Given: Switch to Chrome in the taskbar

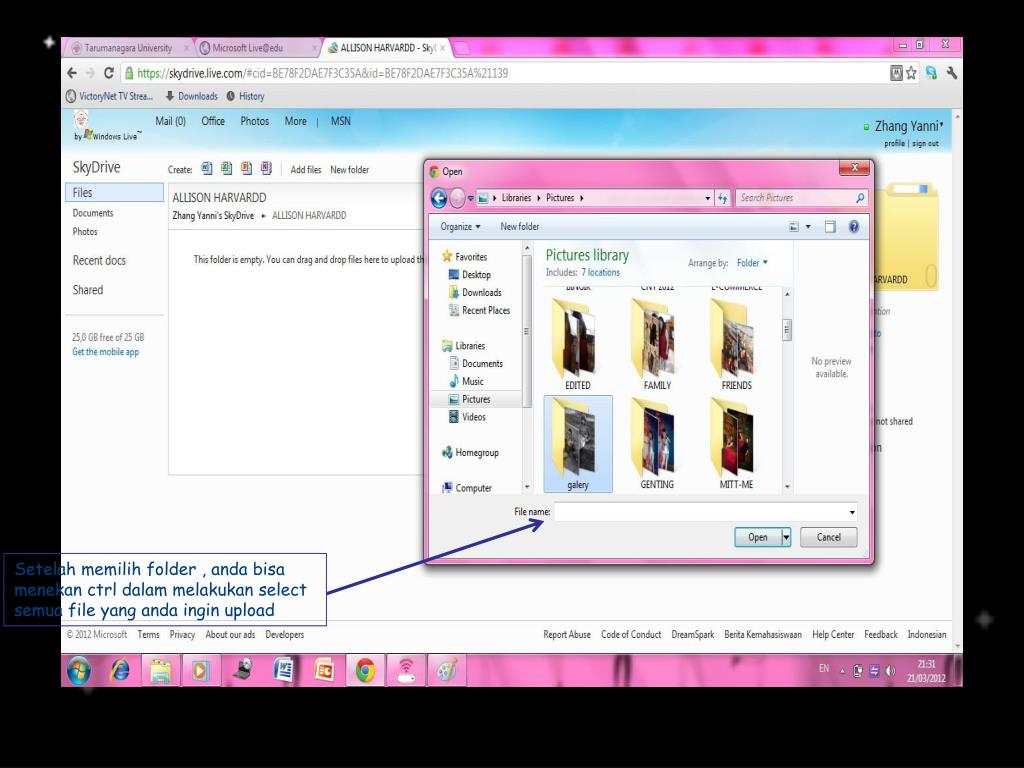Looking at the screenshot, I should coord(365,671).
